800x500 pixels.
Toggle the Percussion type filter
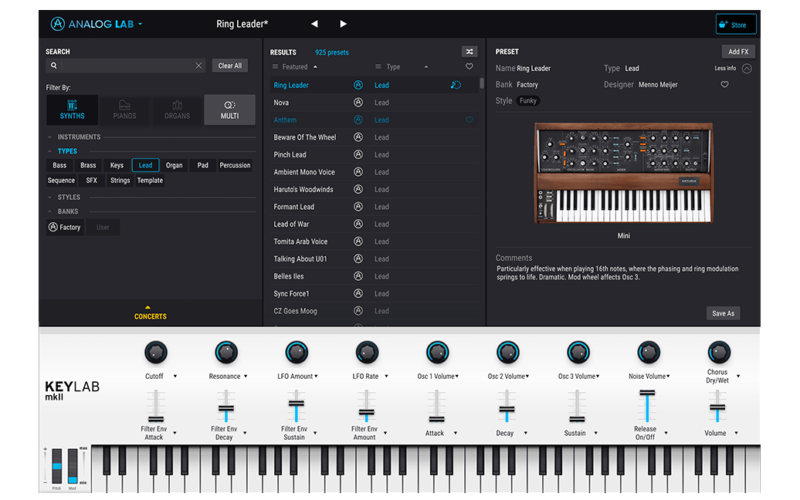coord(235,165)
